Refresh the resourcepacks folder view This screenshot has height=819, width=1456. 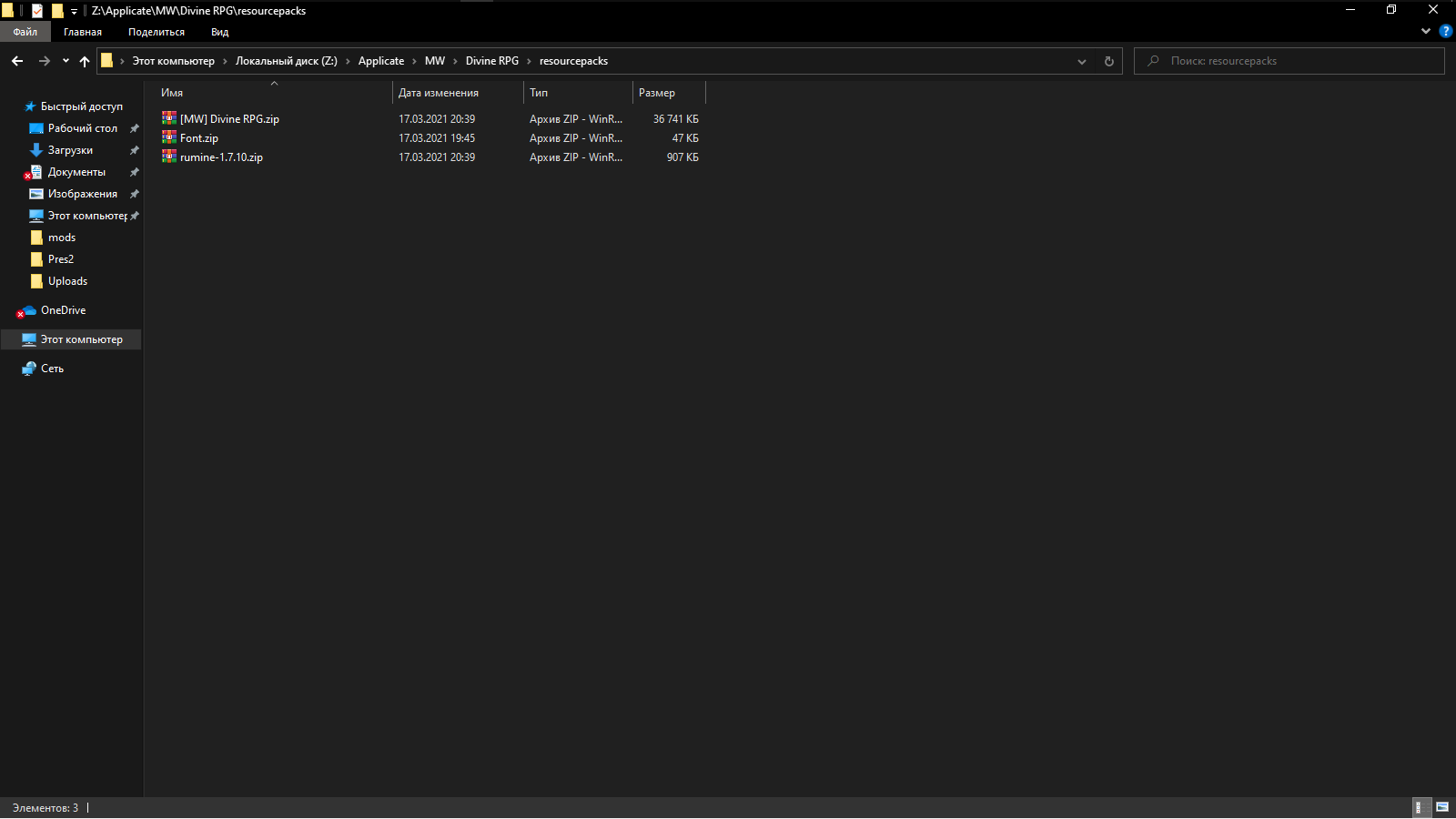(x=1108, y=61)
